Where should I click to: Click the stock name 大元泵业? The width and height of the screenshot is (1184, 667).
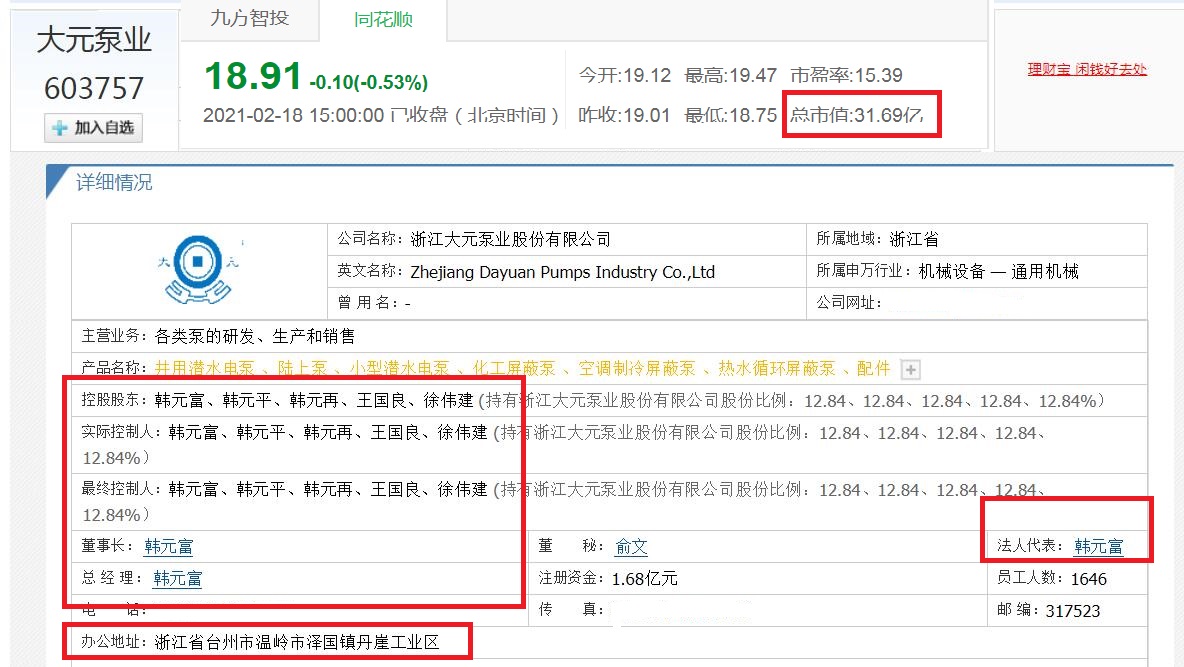[x=94, y=39]
